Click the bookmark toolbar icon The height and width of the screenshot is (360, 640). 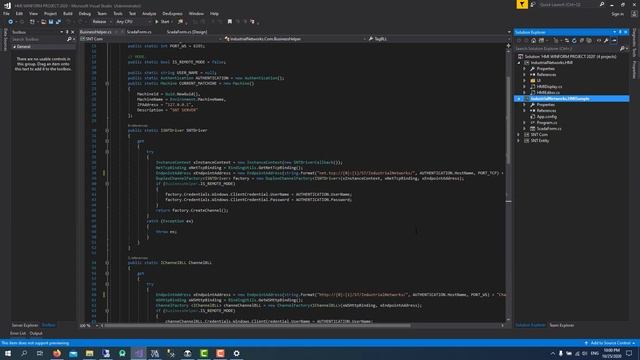(x=230, y=22)
